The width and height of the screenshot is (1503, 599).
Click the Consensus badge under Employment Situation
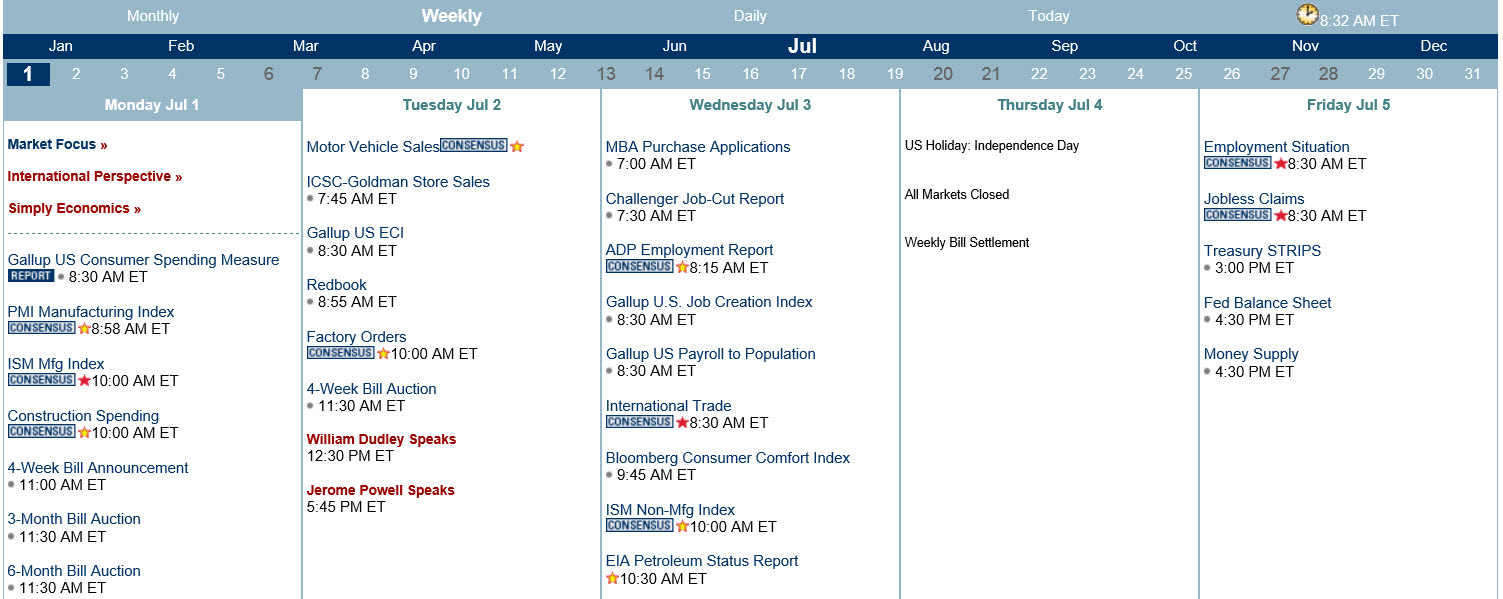click(x=1238, y=163)
